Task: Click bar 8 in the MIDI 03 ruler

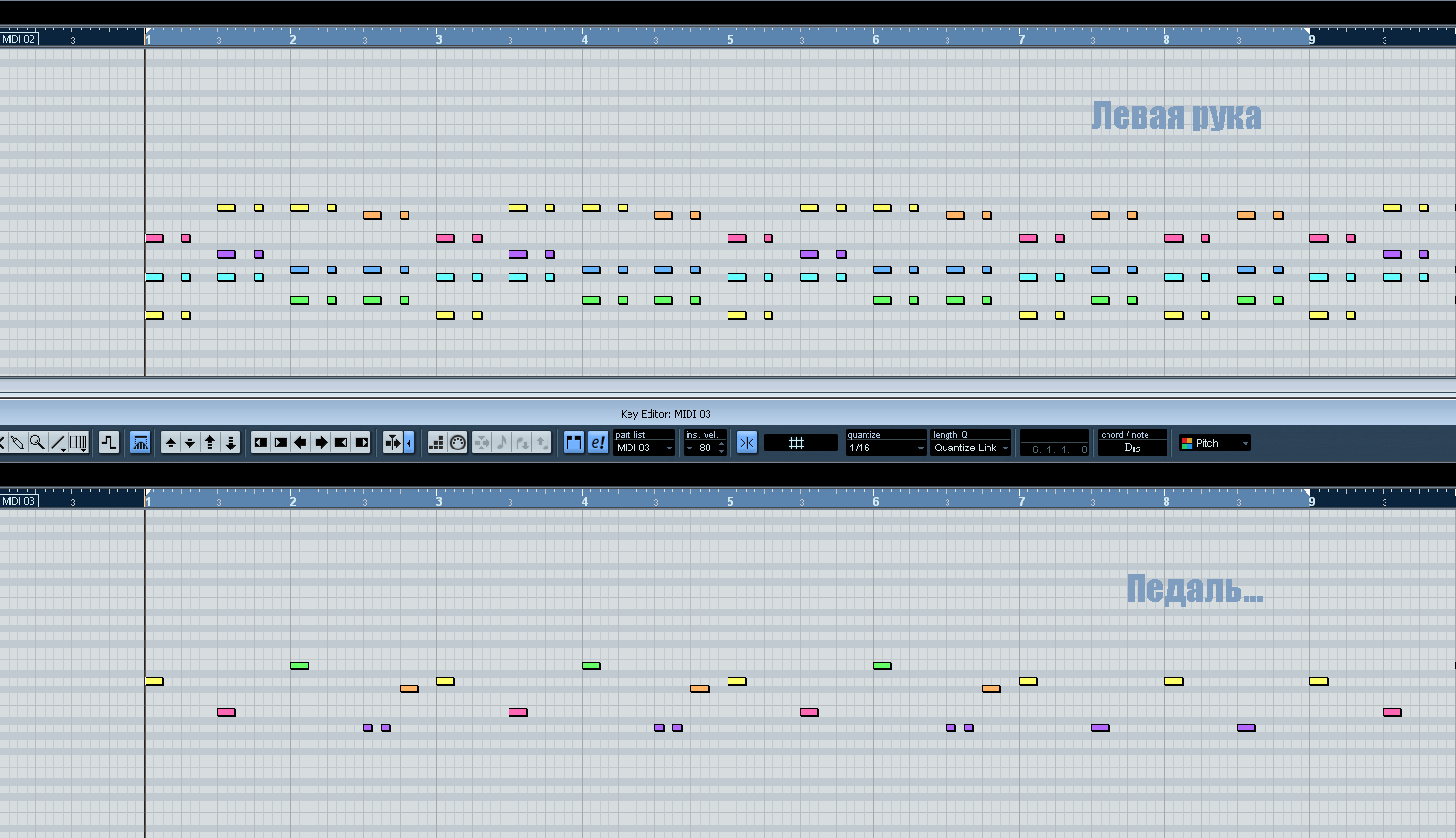Action: pyautogui.click(x=1167, y=501)
